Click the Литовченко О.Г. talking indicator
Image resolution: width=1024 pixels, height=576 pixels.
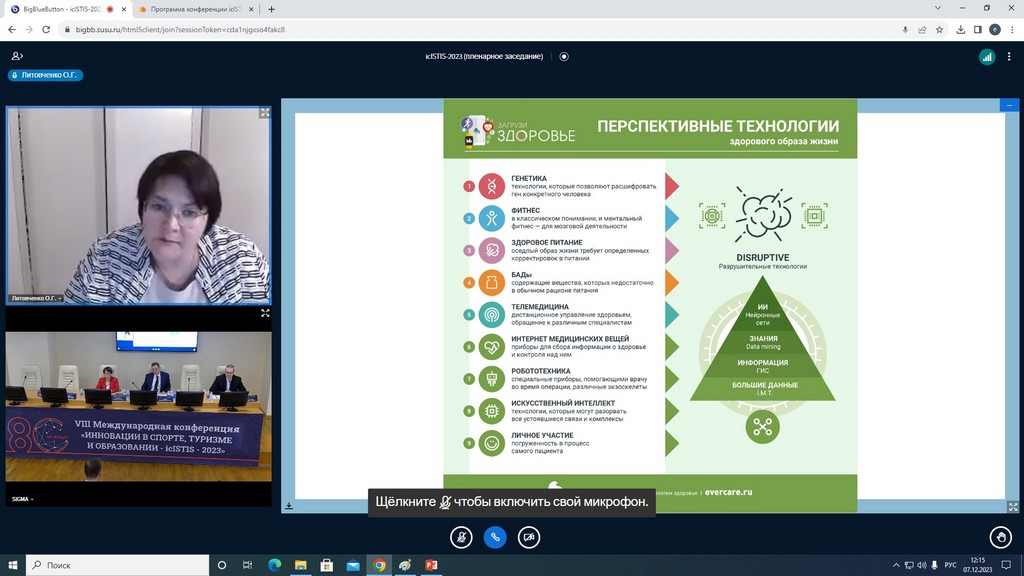click(x=46, y=75)
